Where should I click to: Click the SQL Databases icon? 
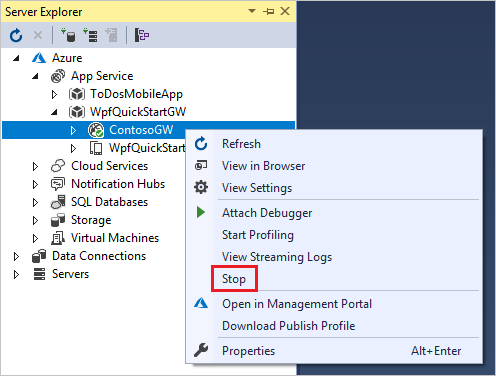[58, 202]
